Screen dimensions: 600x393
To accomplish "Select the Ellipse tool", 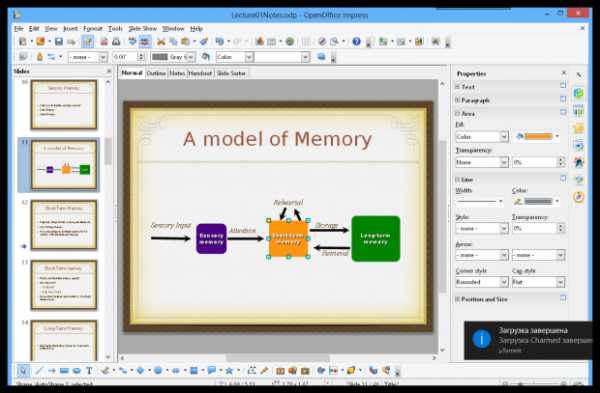I will (x=77, y=370).
